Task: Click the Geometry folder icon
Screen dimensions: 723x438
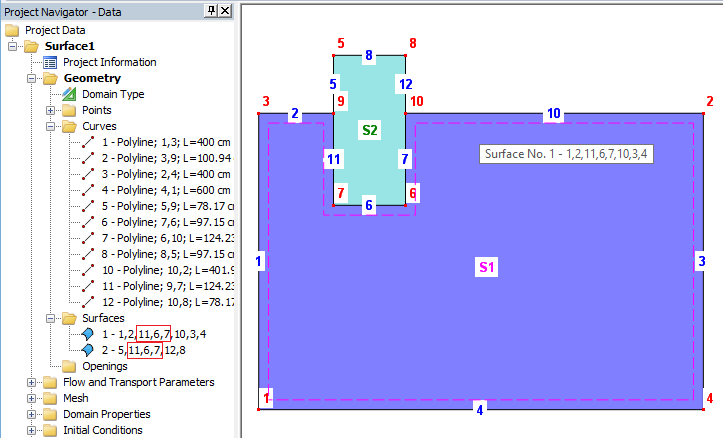Action: click(x=50, y=78)
